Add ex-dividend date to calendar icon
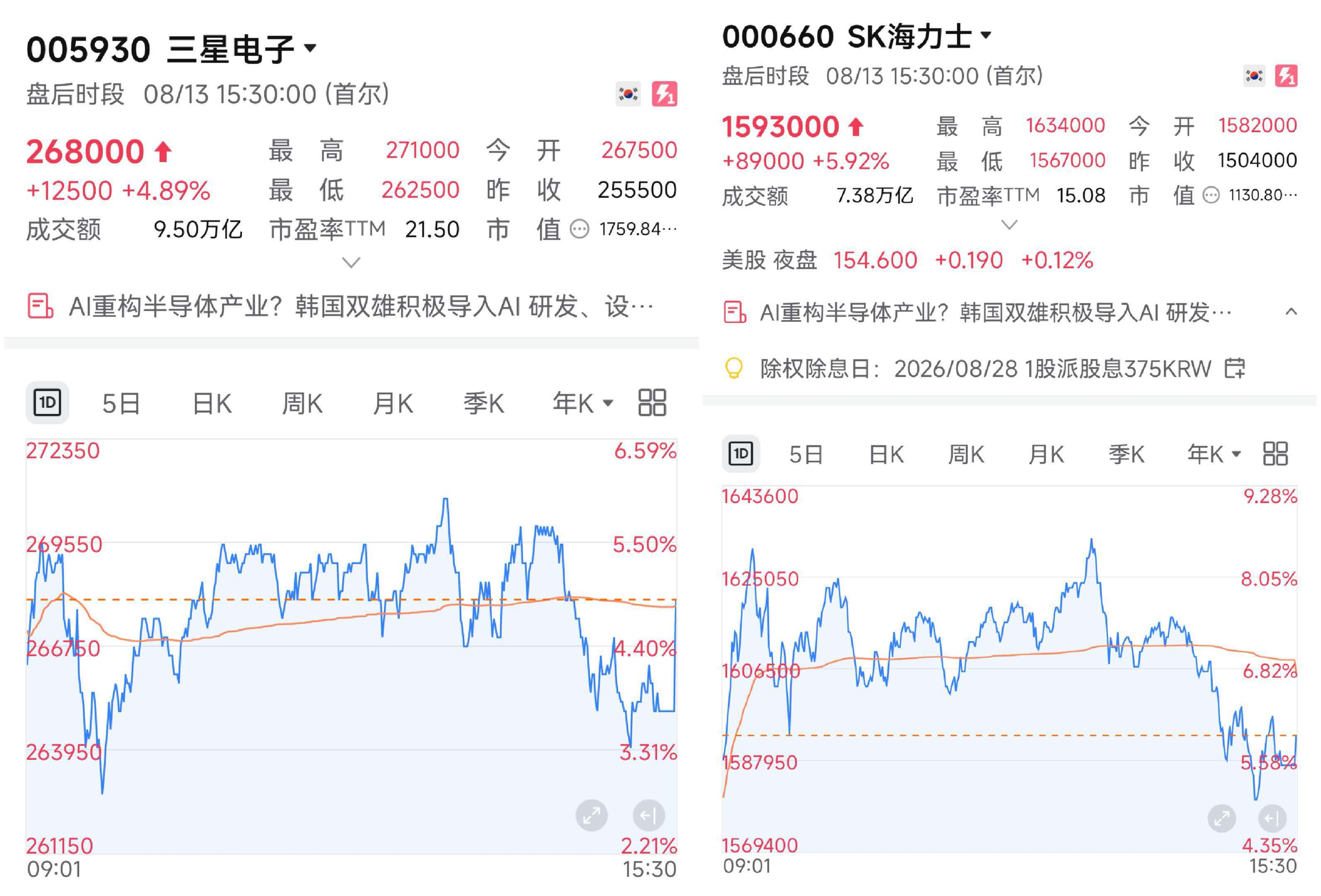Viewport: 1321px width, 896px height. [1234, 368]
